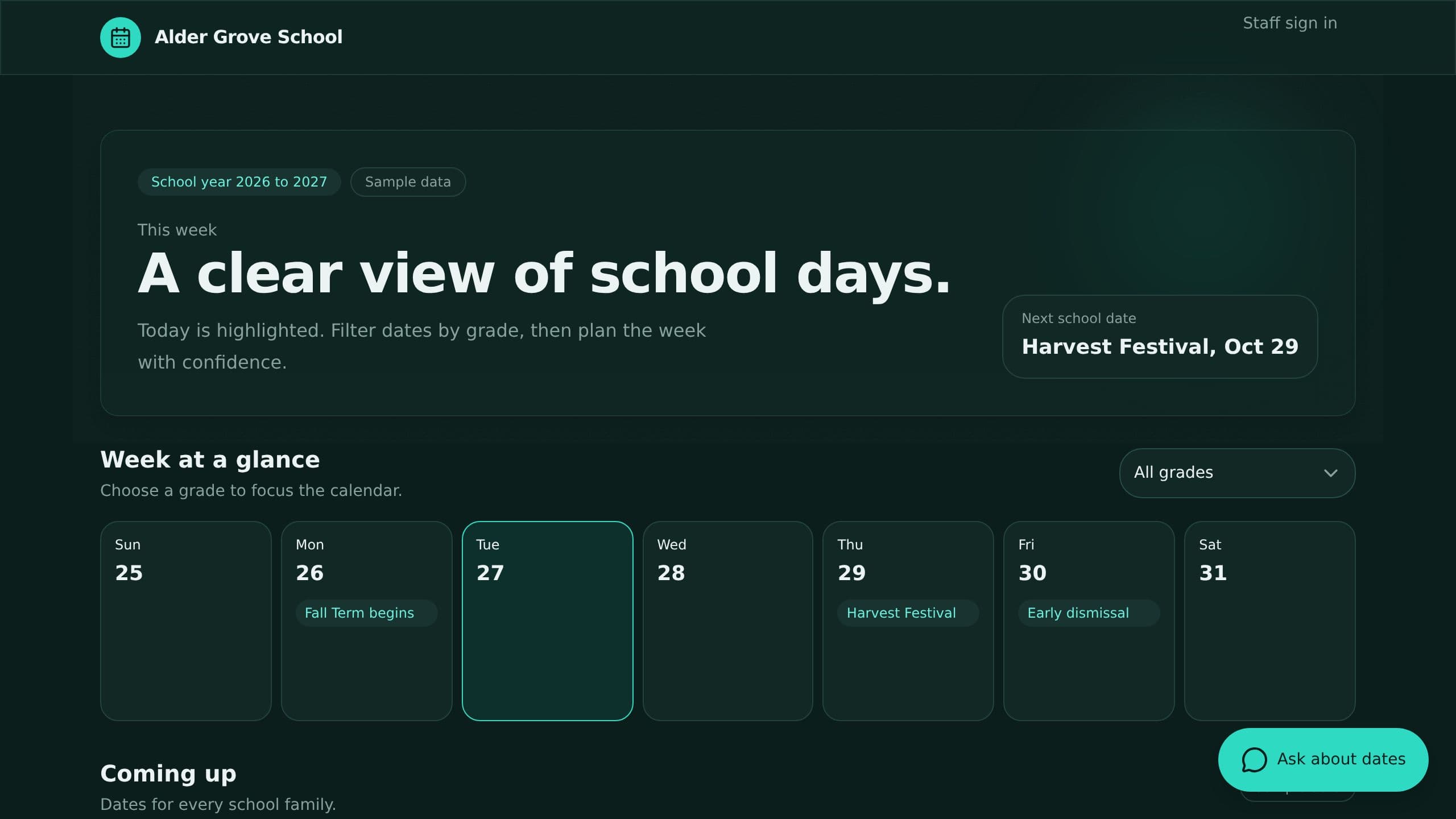Click the 'Choose a grade to focus' subtitle
The width and height of the screenshot is (1456, 819).
(251, 490)
